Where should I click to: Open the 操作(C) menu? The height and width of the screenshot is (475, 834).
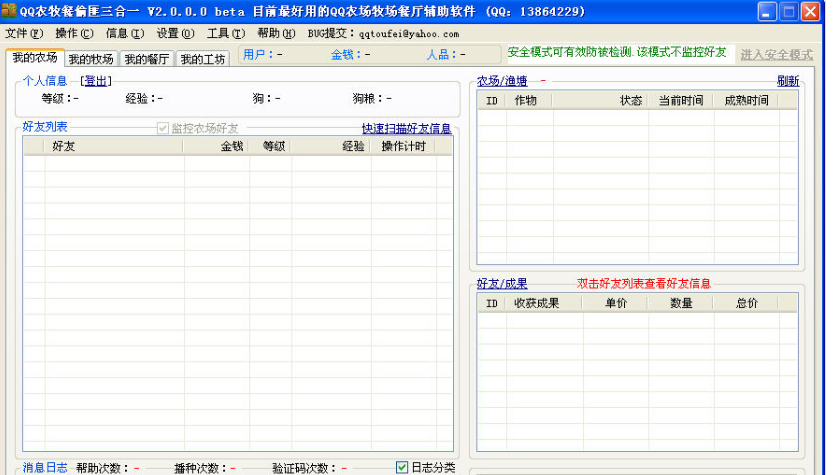pyautogui.click(x=74, y=34)
